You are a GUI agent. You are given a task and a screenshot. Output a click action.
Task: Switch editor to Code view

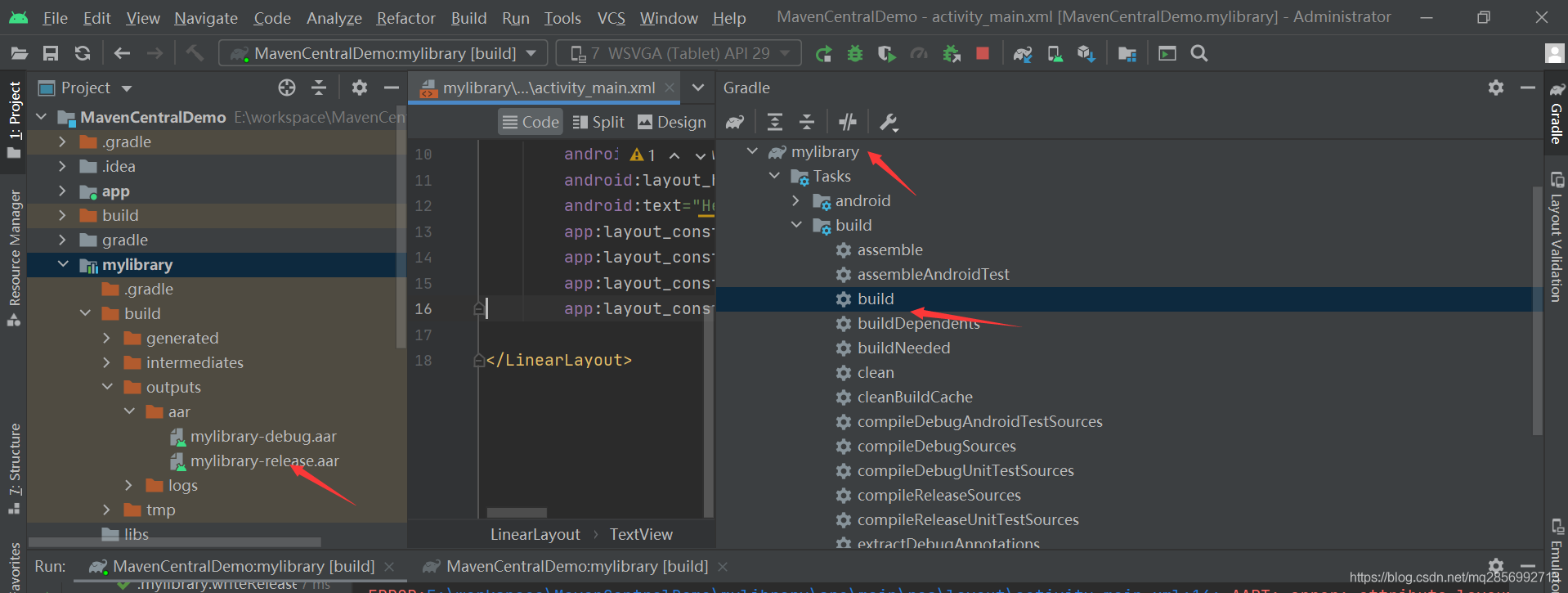pos(531,122)
